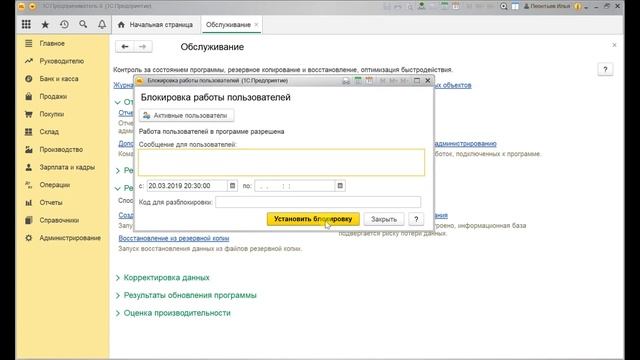Click the Сообщение для пользователей text field
Image resolution: width=640 pixels, height=360 pixels.
(281, 162)
